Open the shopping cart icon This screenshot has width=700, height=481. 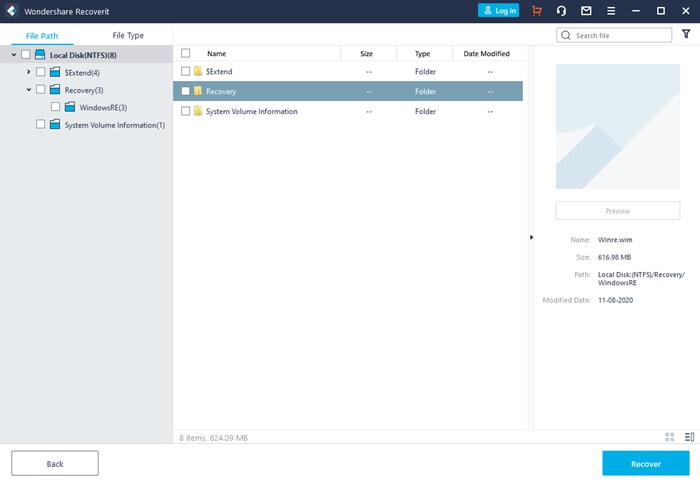pos(537,11)
